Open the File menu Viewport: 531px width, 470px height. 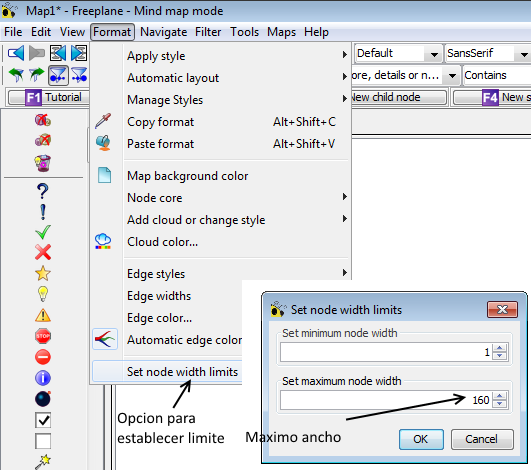[x=13, y=32]
